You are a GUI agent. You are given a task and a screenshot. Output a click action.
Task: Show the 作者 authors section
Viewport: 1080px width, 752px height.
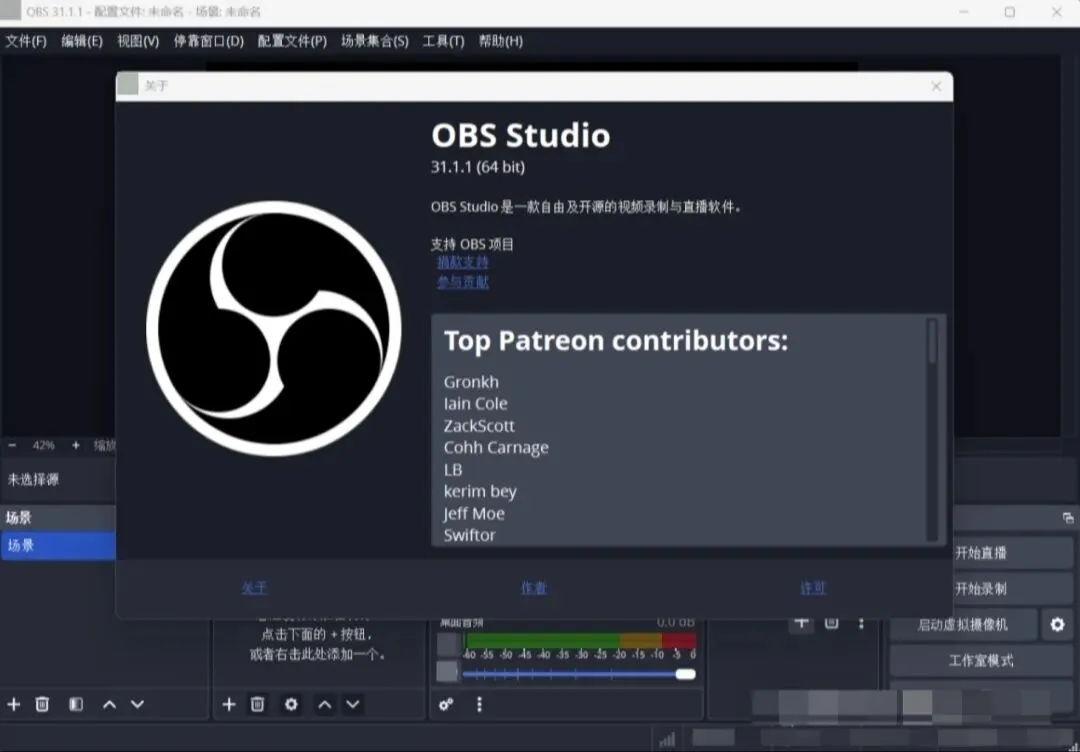[x=534, y=587]
